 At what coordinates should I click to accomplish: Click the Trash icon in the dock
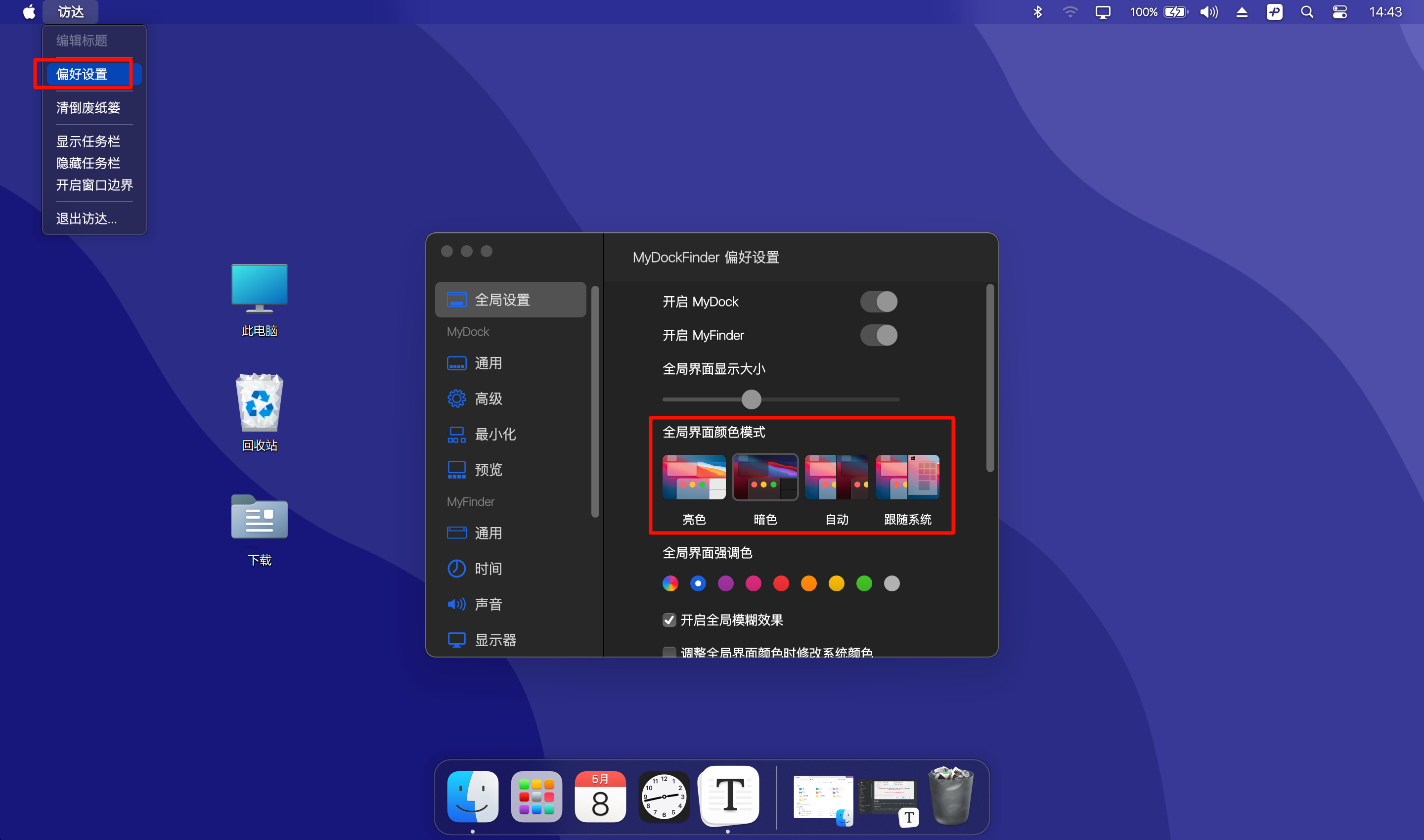(951, 795)
